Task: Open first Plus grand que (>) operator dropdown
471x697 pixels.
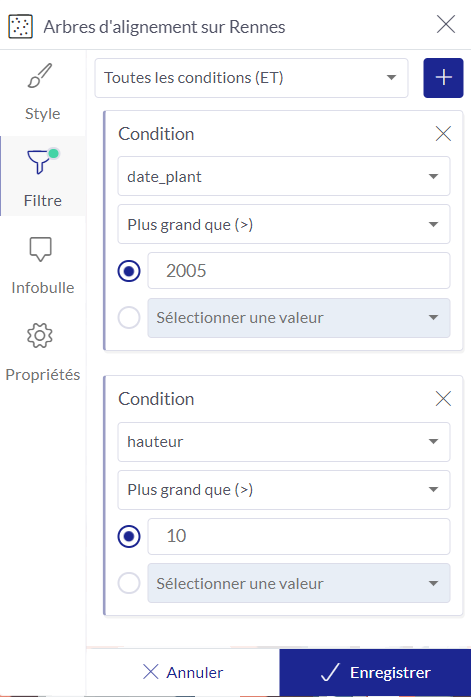Action: [x=283, y=224]
